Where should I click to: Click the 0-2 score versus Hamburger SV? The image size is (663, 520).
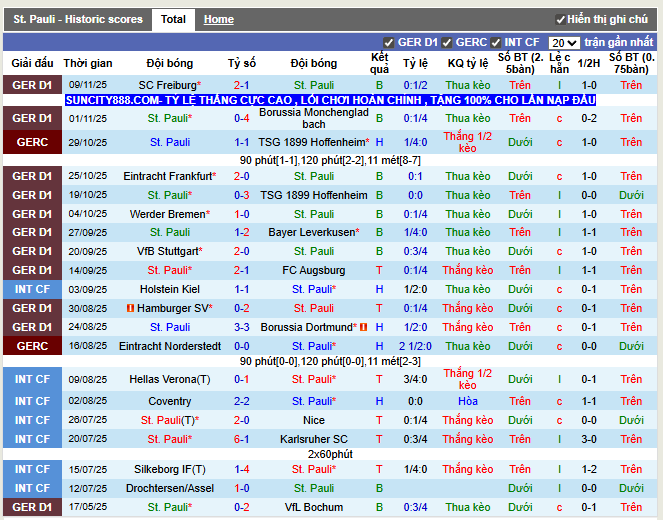pos(241,308)
